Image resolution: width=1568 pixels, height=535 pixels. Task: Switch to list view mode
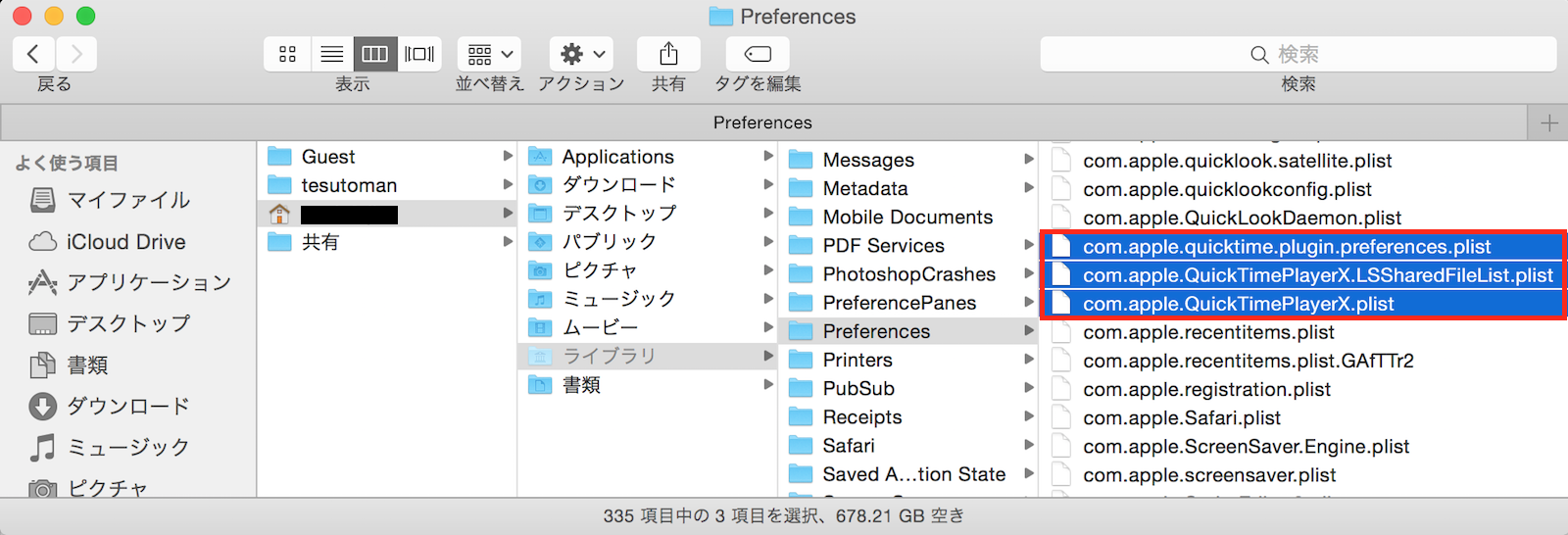pyautogui.click(x=332, y=54)
